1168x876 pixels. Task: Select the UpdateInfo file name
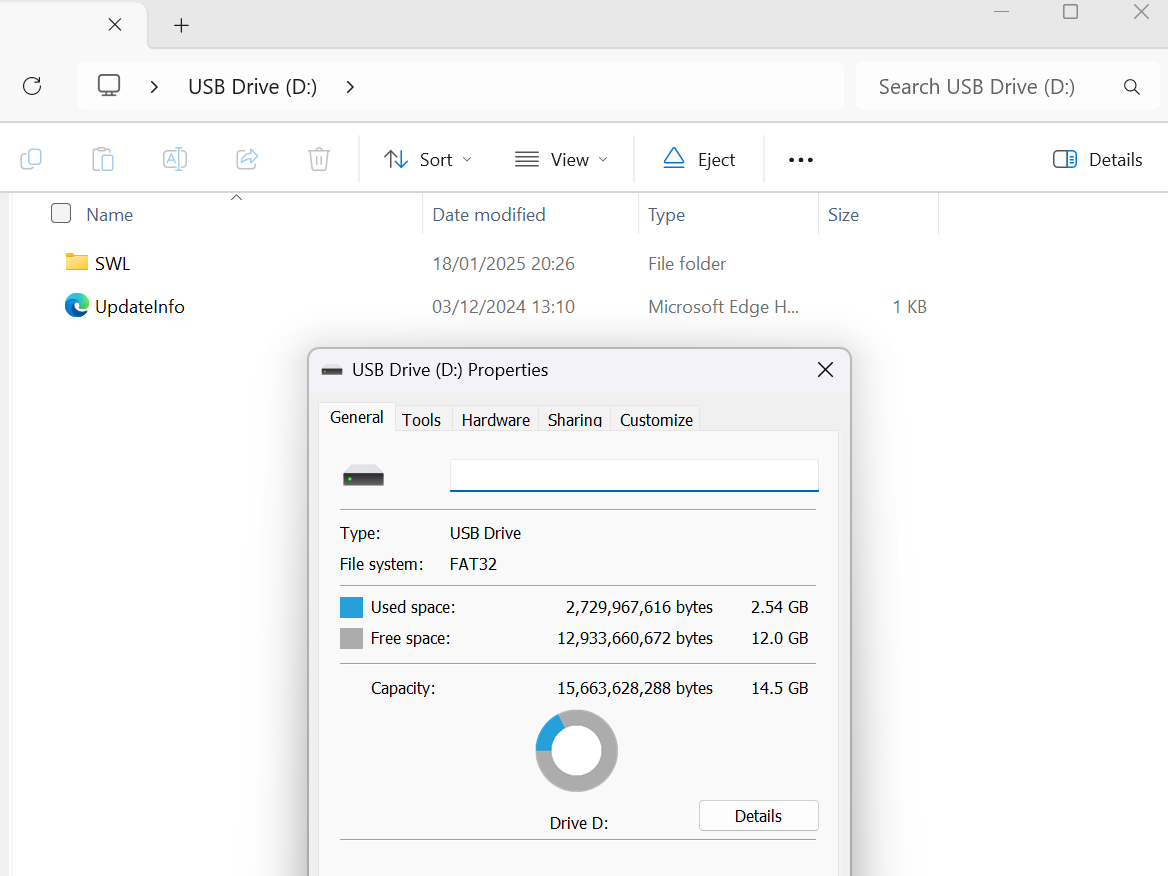139,306
